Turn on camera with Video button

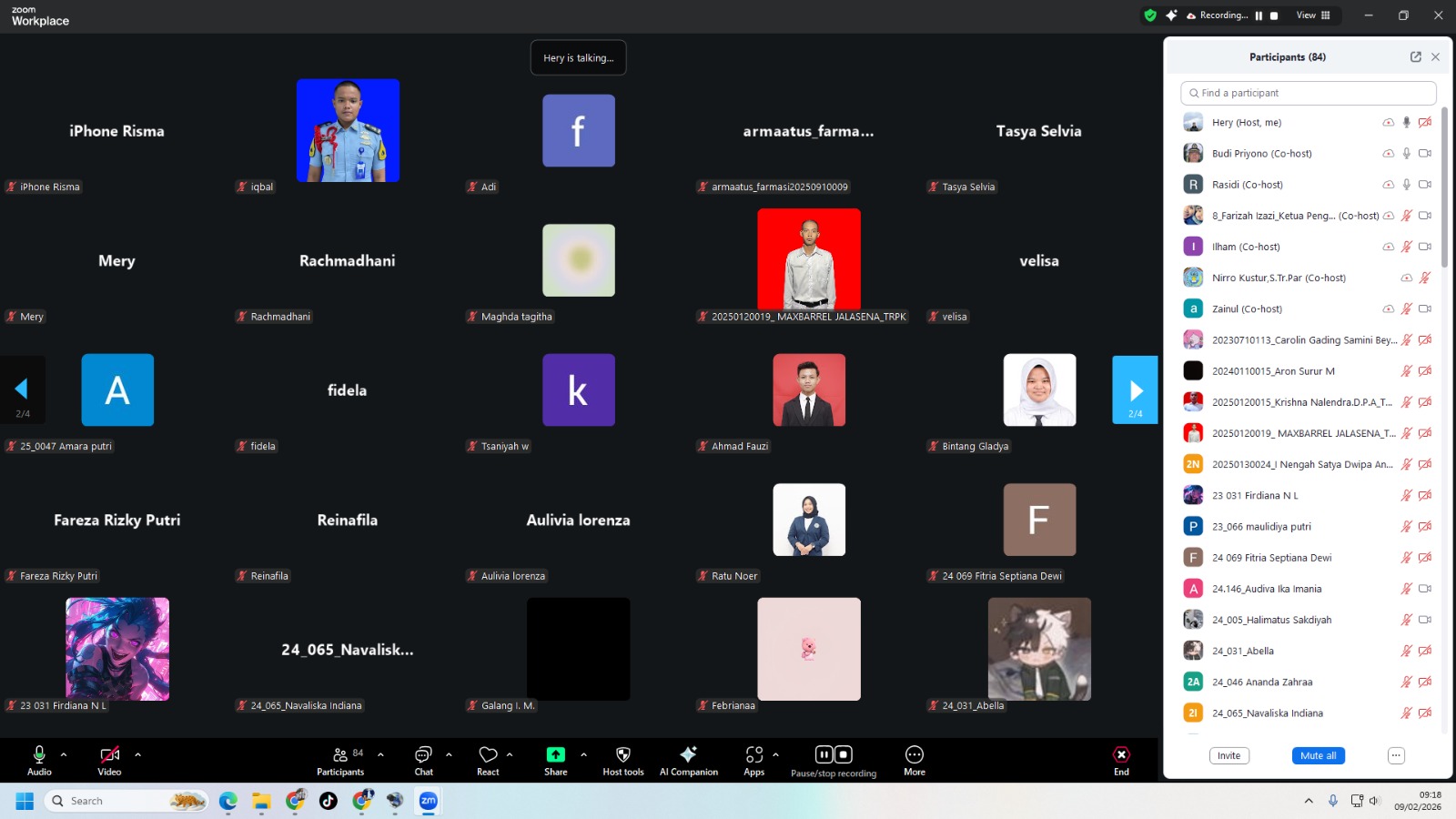tap(109, 755)
